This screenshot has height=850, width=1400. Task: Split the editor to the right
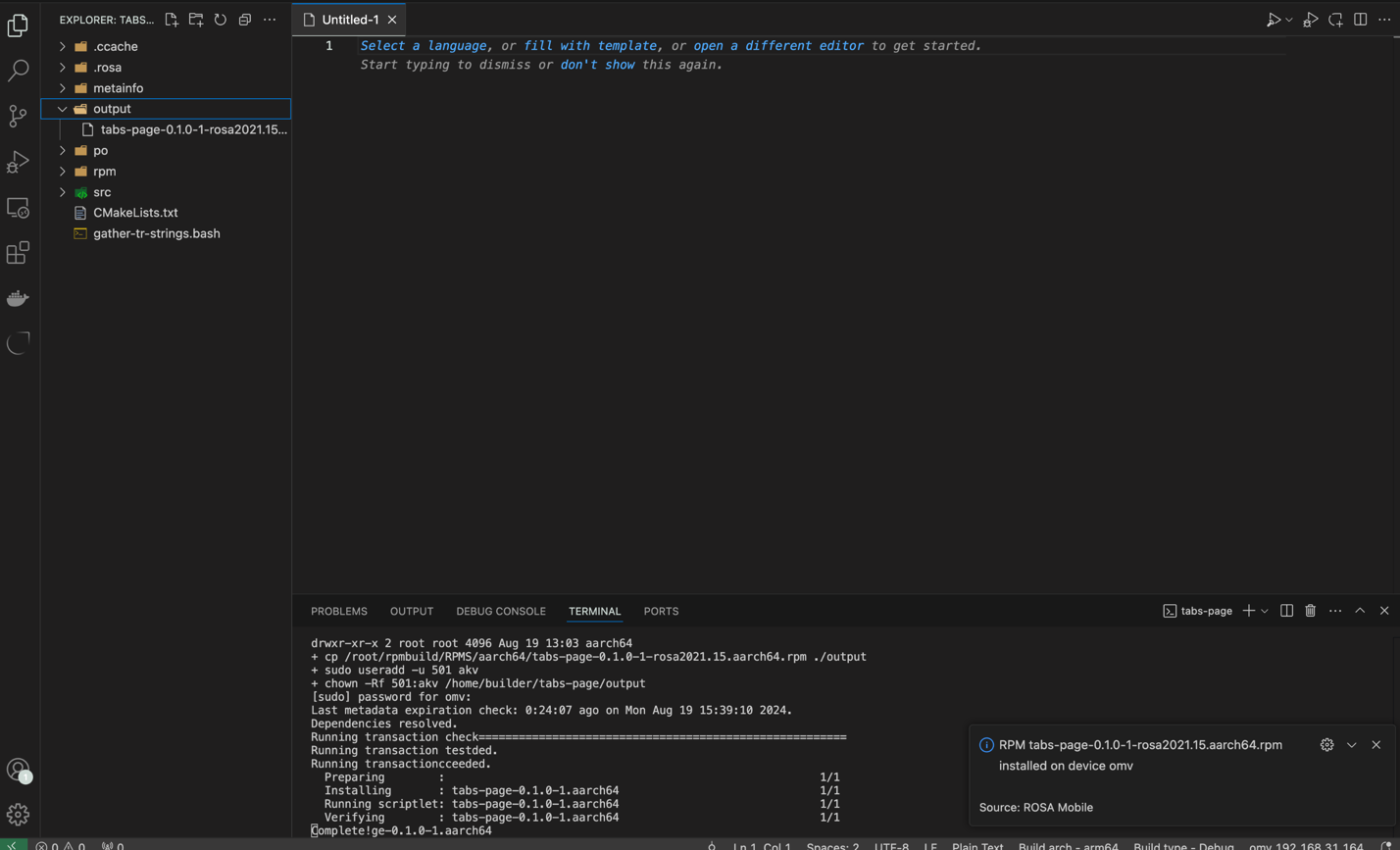point(1360,20)
